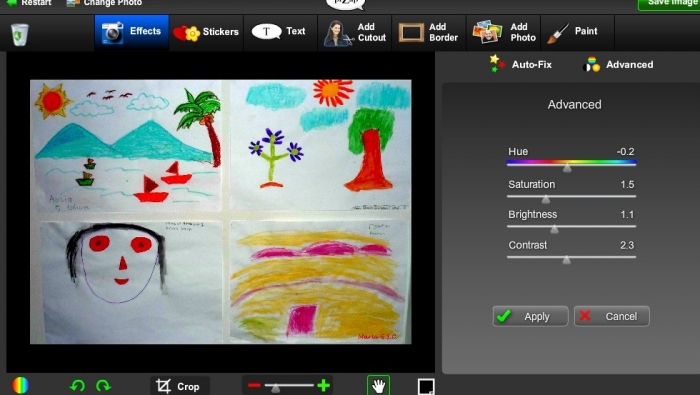The height and width of the screenshot is (395, 700).
Task: Open the Text tool tab
Action: pyautogui.click(x=280, y=32)
